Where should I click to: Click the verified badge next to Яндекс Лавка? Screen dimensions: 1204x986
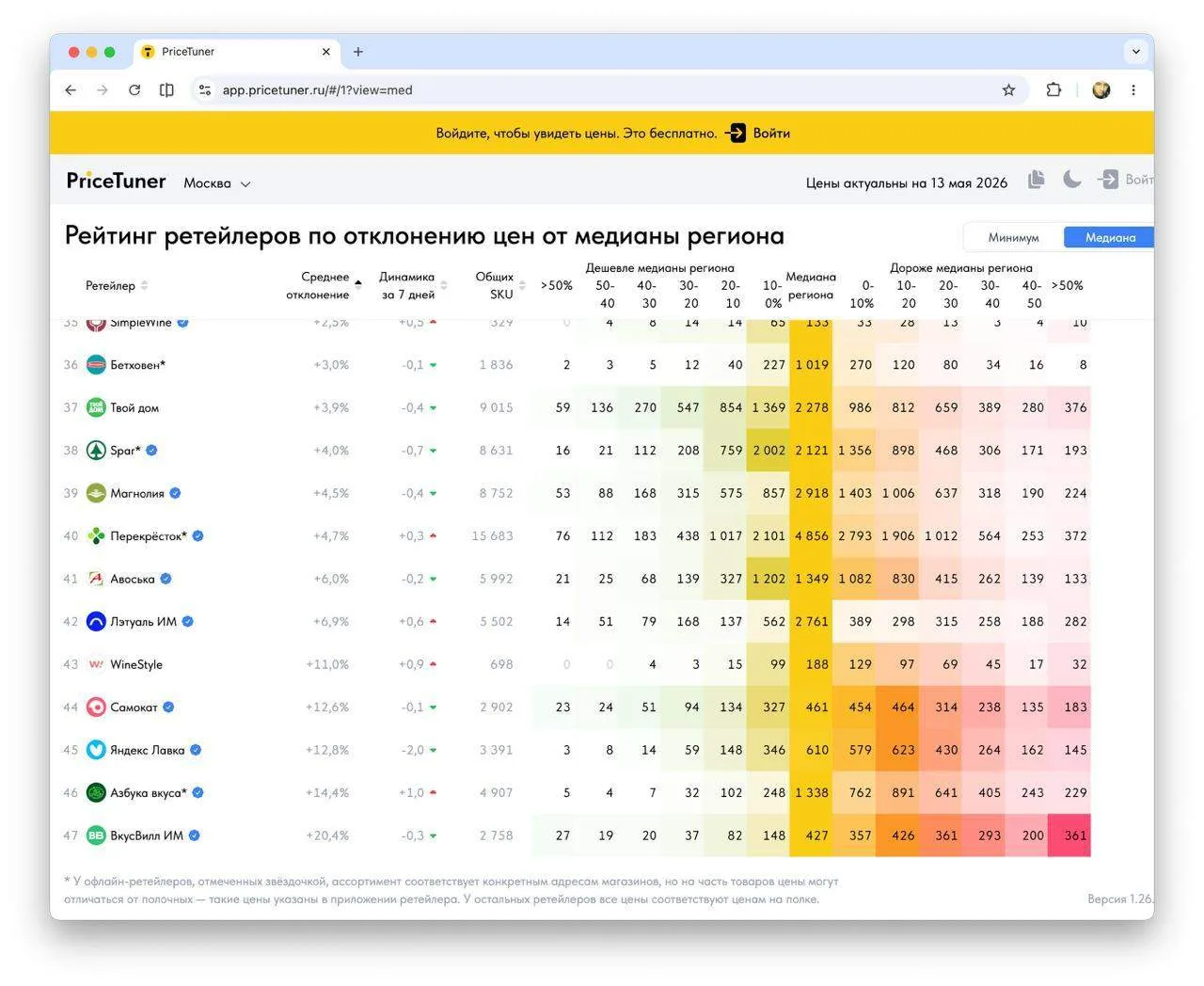click(x=196, y=750)
